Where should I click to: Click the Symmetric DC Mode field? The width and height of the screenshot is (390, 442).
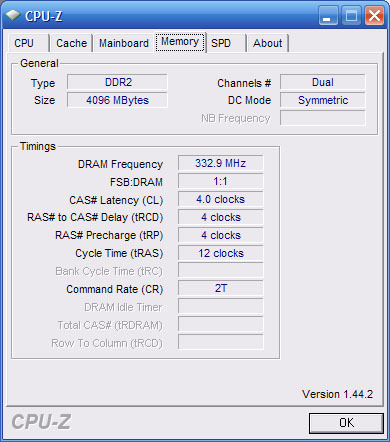tap(323, 100)
